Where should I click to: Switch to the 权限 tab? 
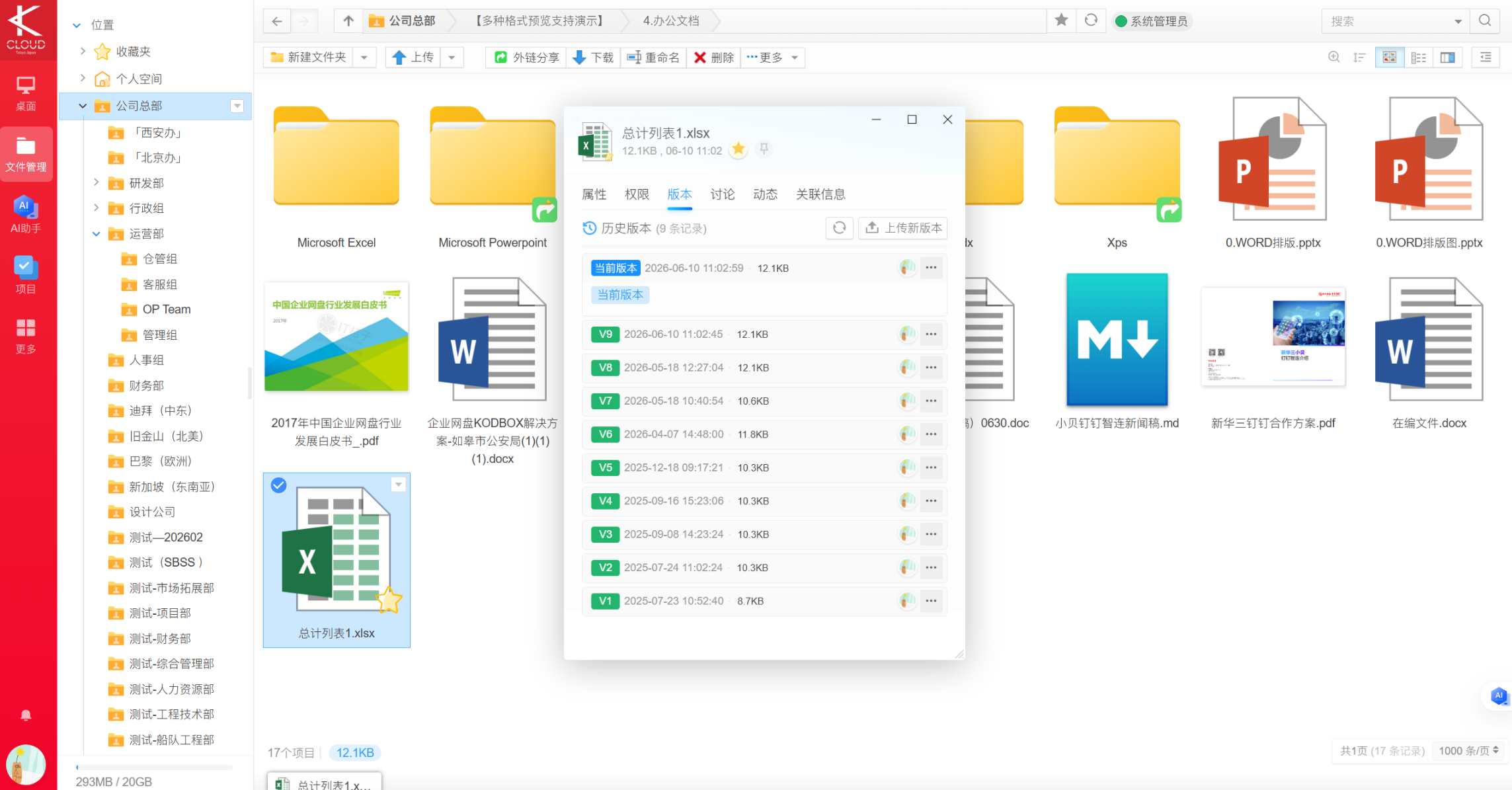pyautogui.click(x=637, y=194)
